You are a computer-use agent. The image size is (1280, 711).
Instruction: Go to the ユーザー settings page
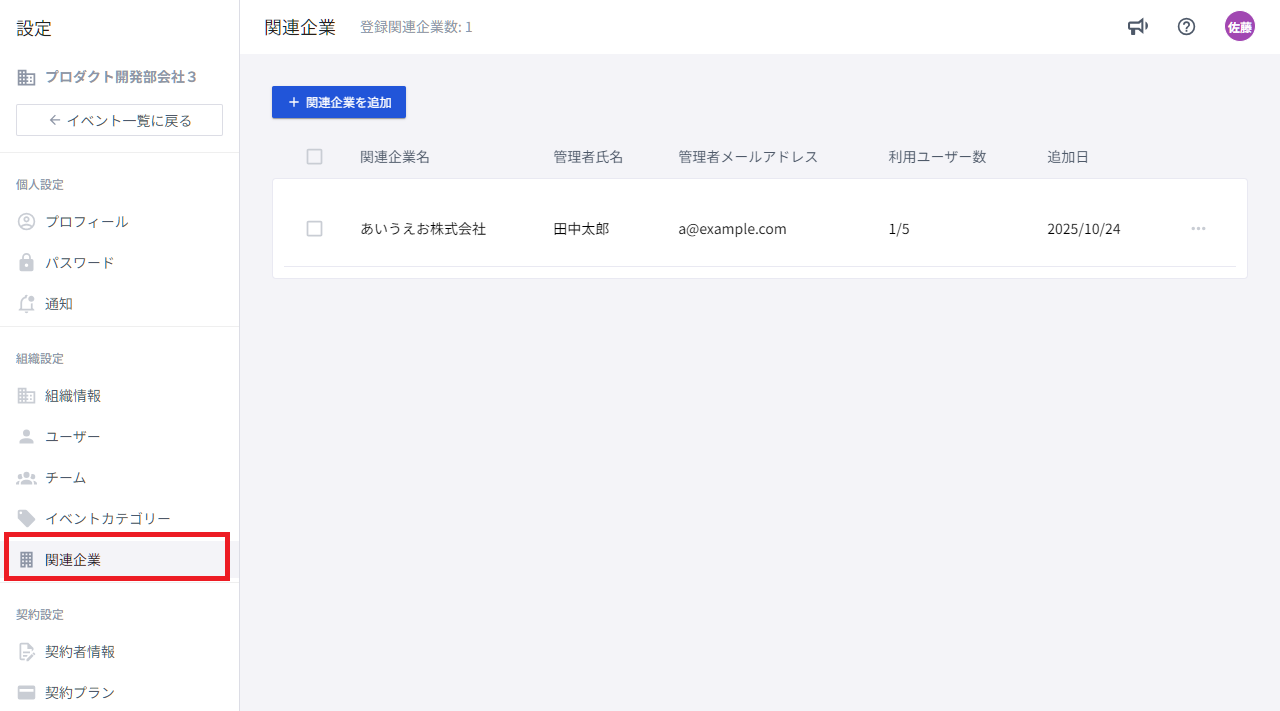[72, 437]
